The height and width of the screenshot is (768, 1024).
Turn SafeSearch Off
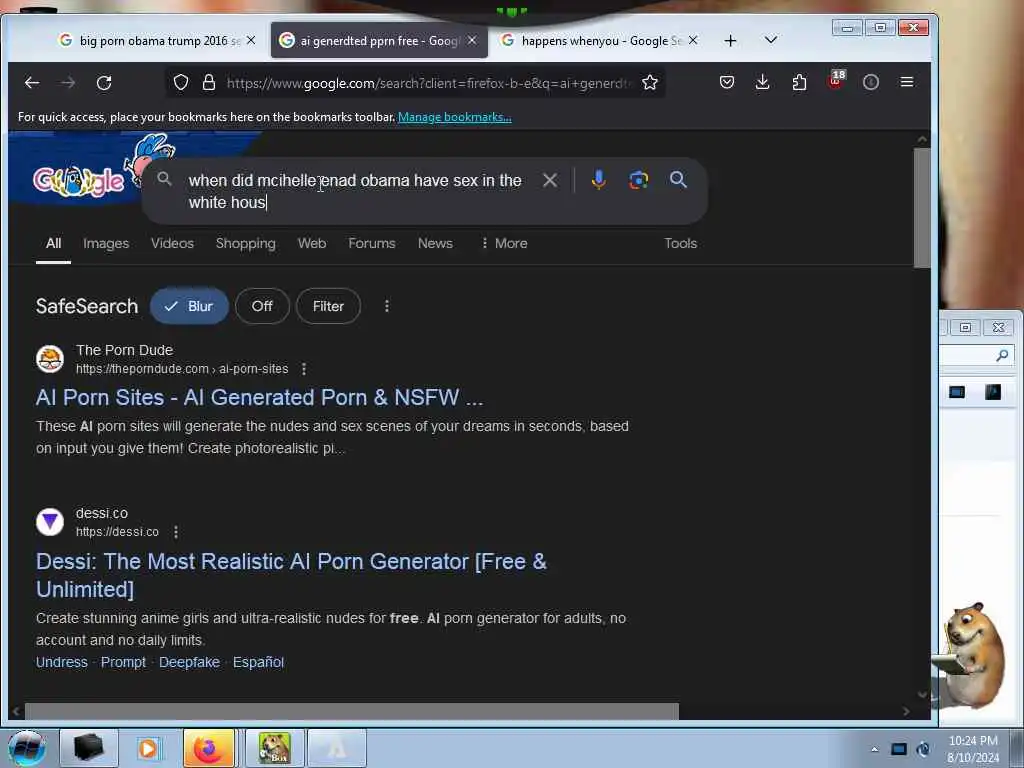pos(262,306)
